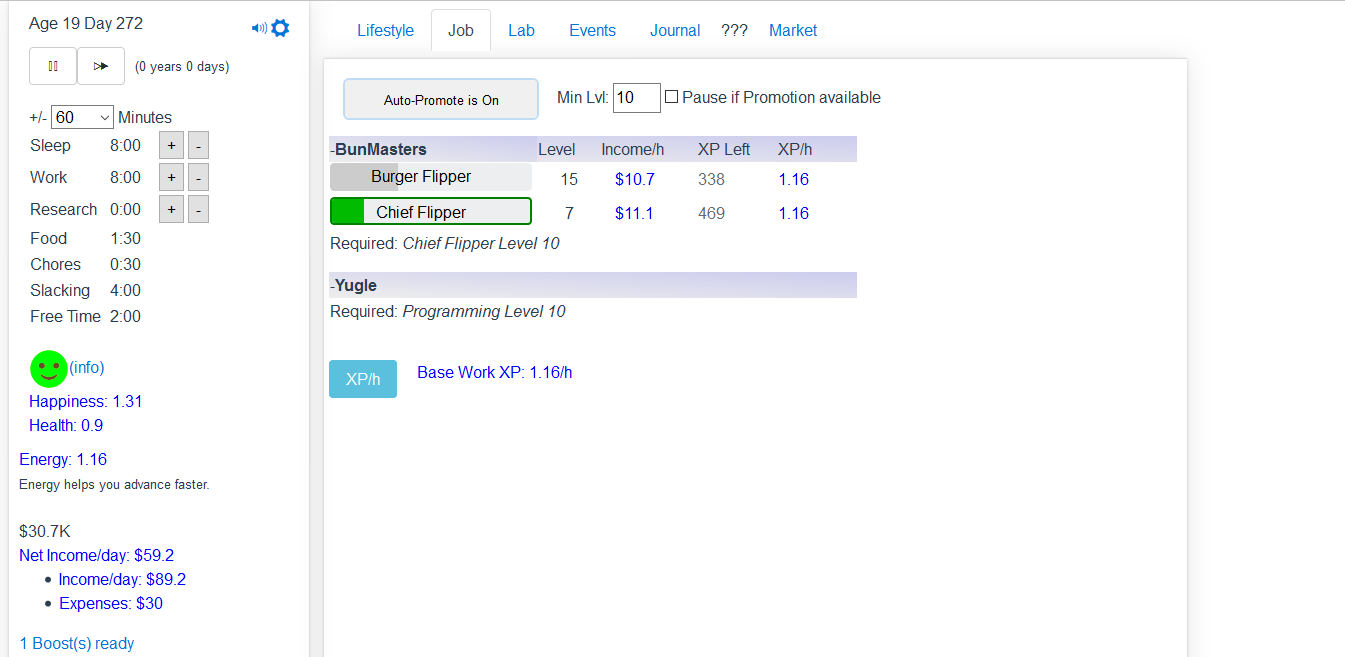
Task: Click Slacking 4:00 time row
Action: (86, 290)
